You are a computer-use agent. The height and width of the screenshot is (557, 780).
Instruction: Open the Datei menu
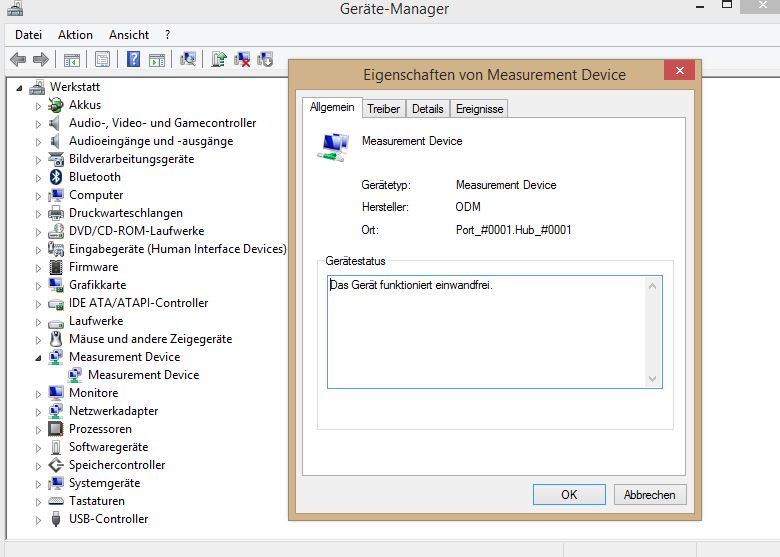[x=28, y=35]
